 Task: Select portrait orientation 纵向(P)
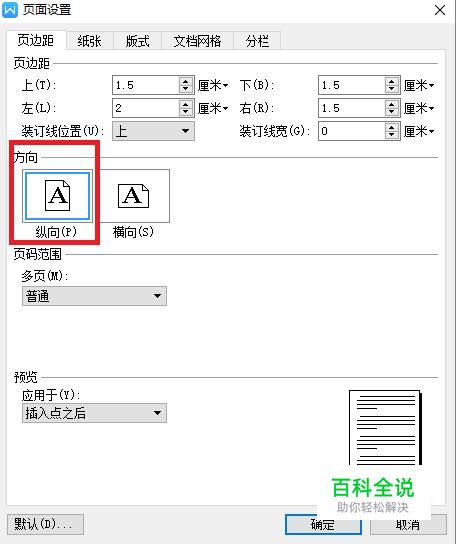57,196
